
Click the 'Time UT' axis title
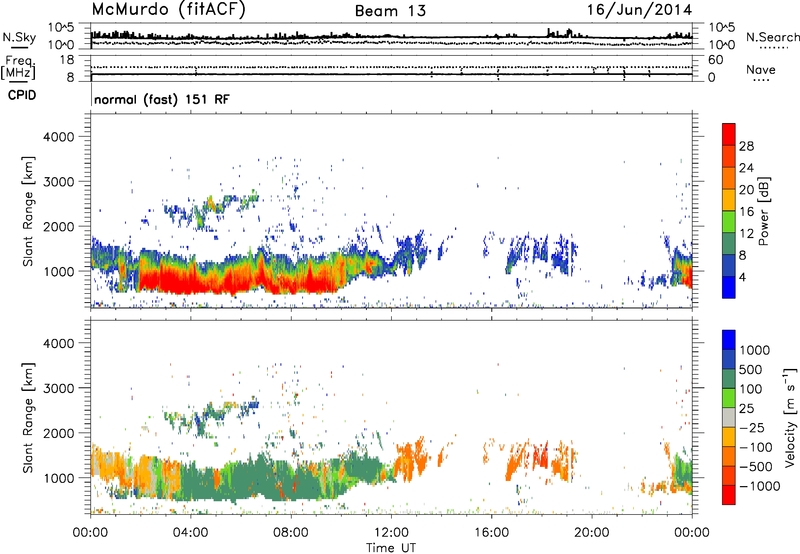[x=391, y=548]
